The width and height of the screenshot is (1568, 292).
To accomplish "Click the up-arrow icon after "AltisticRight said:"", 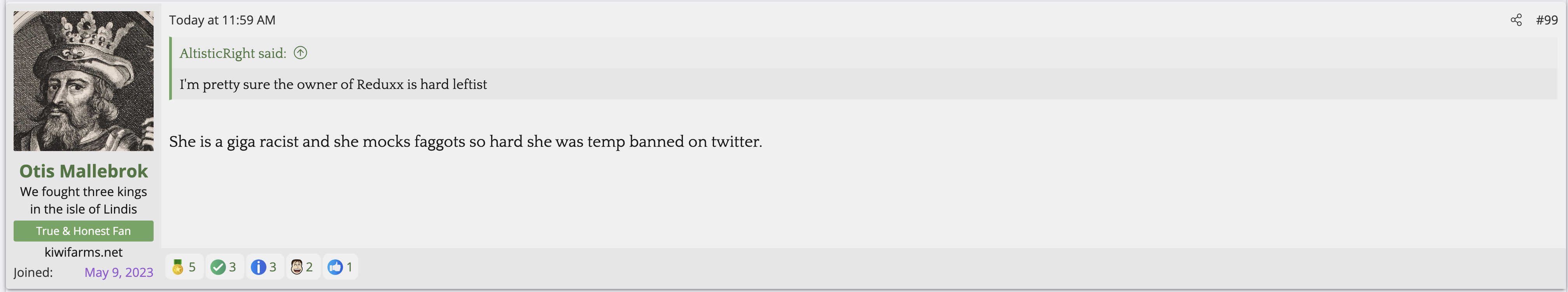I will tap(300, 53).
